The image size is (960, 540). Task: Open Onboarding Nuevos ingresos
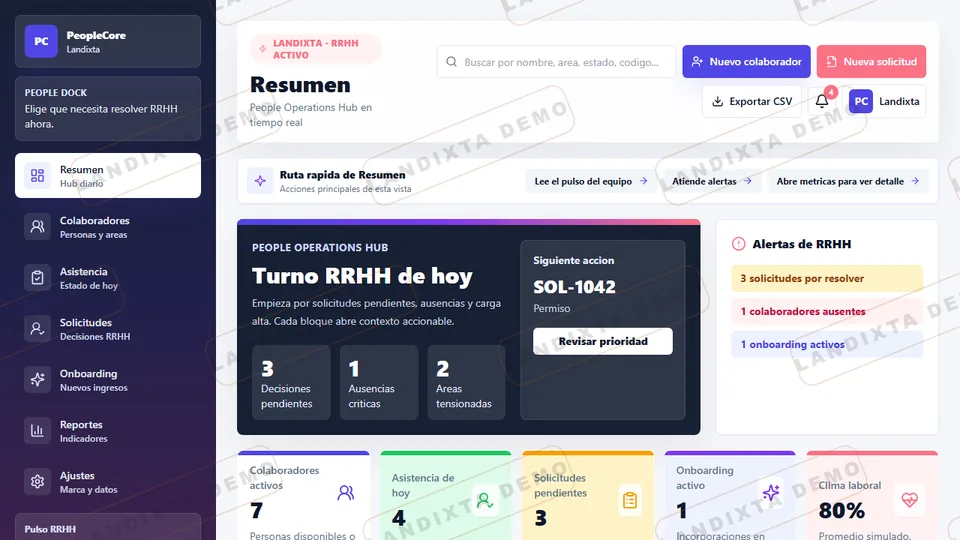coord(108,380)
